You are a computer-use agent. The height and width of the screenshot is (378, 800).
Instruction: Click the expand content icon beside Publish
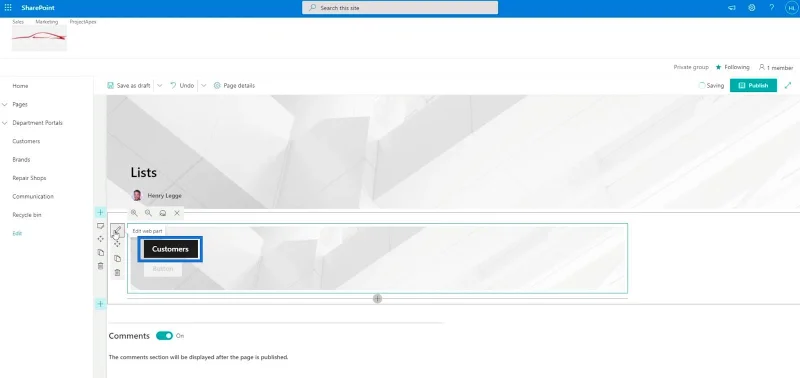tap(788, 86)
